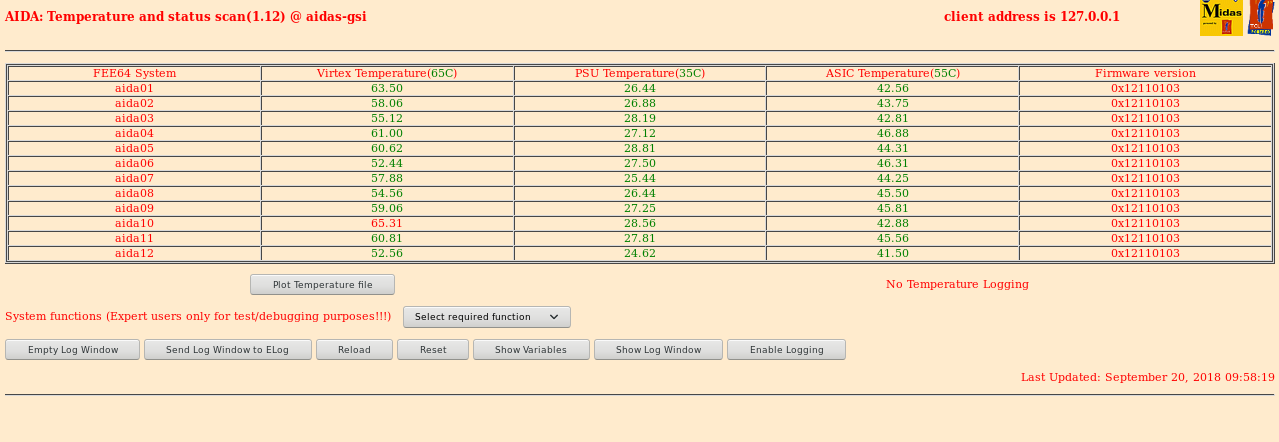The width and height of the screenshot is (1279, 442).
Task: Select the aida11 system cell
Action: pos(134,238)
